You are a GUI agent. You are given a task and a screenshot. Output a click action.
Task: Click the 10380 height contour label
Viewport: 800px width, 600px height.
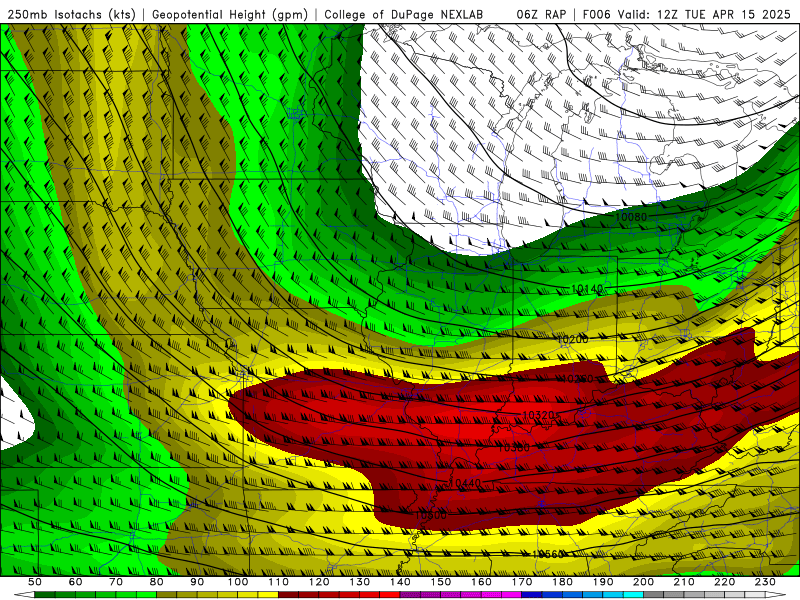coord(513,447)
